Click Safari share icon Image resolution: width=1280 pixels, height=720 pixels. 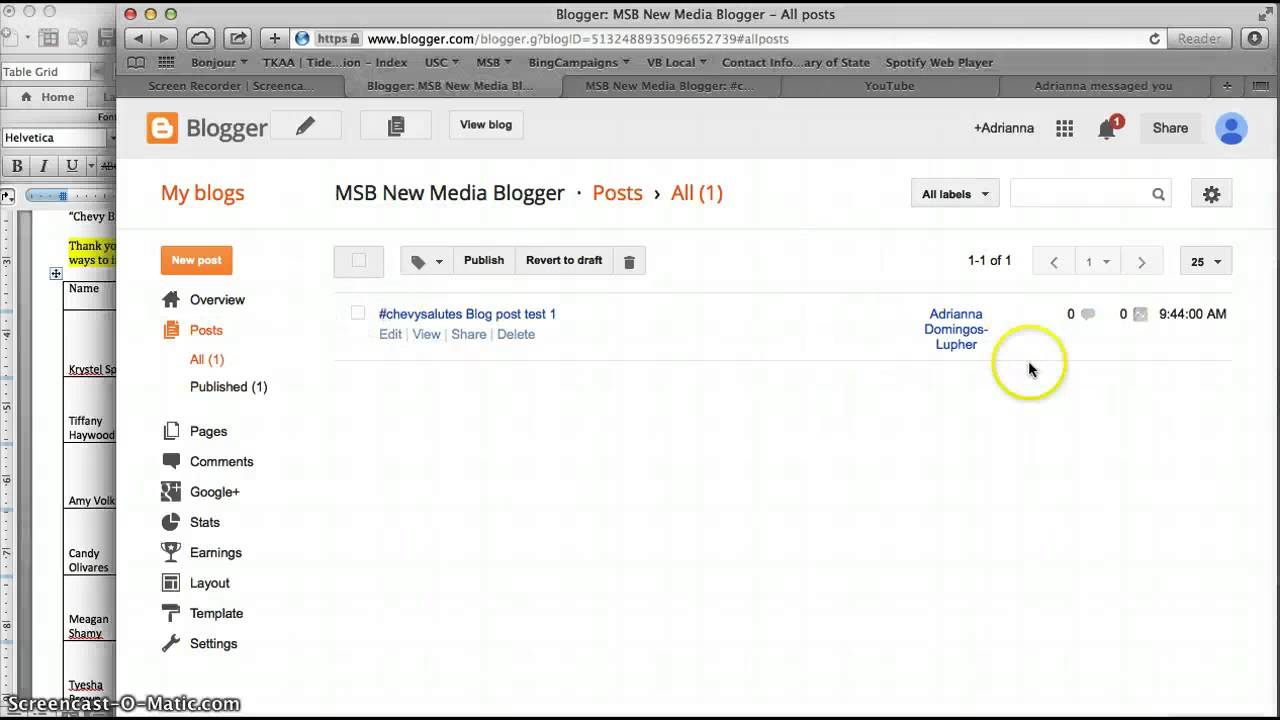click(237, 39)
